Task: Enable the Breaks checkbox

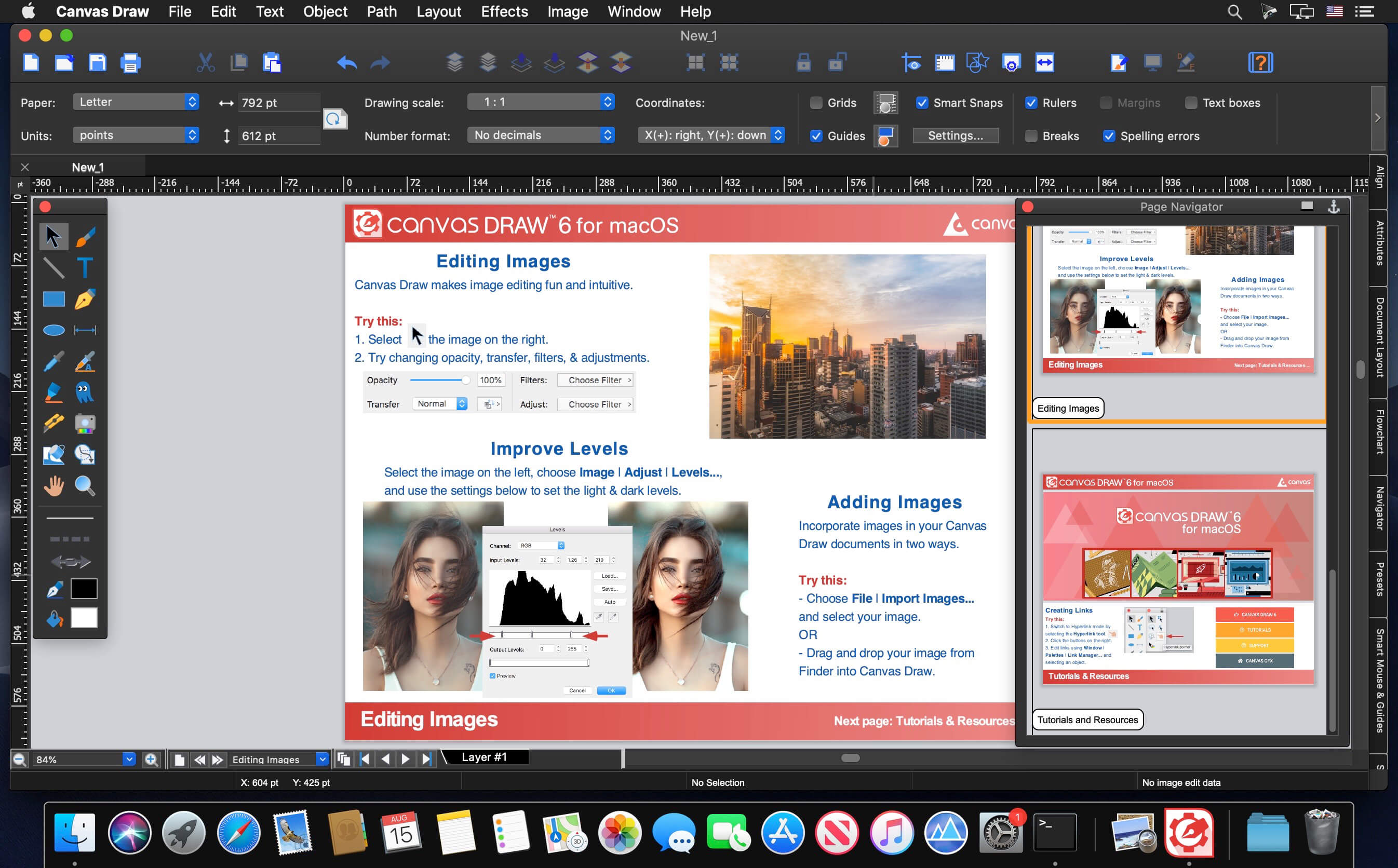Action: 1031,136
